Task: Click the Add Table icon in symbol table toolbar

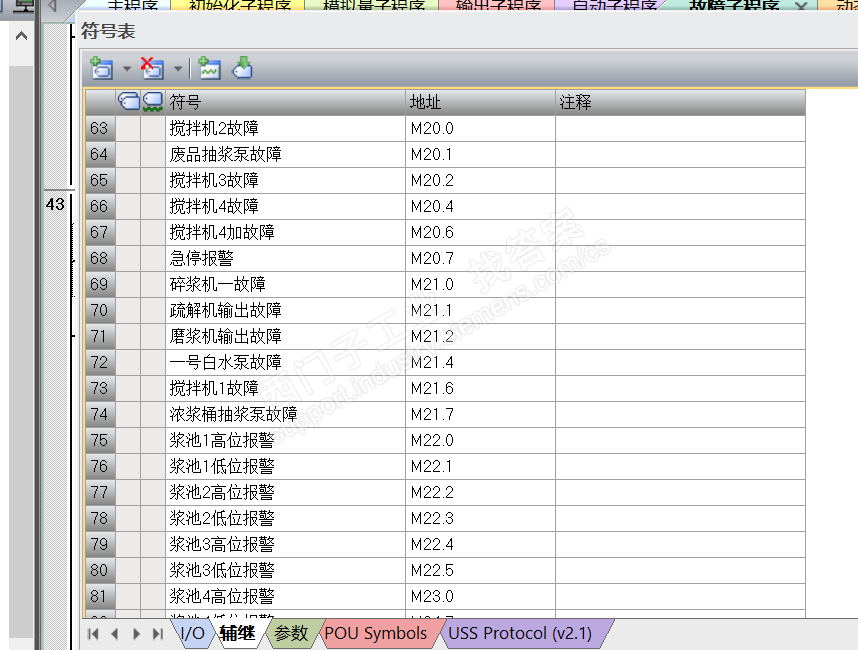Action: [x=102, y=68]
